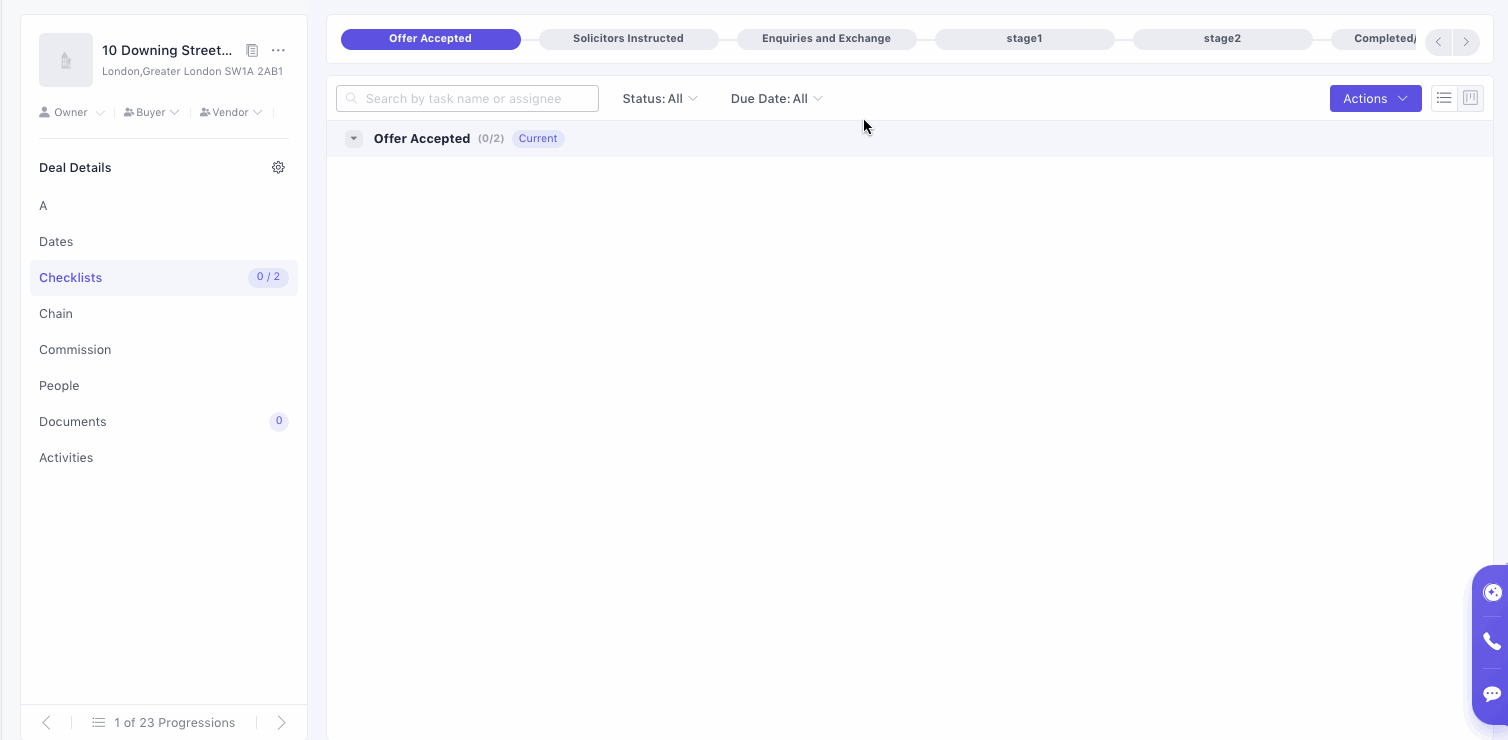Click the task search input field
Viewport: 1508px width, 740px height.
point(468,99)
